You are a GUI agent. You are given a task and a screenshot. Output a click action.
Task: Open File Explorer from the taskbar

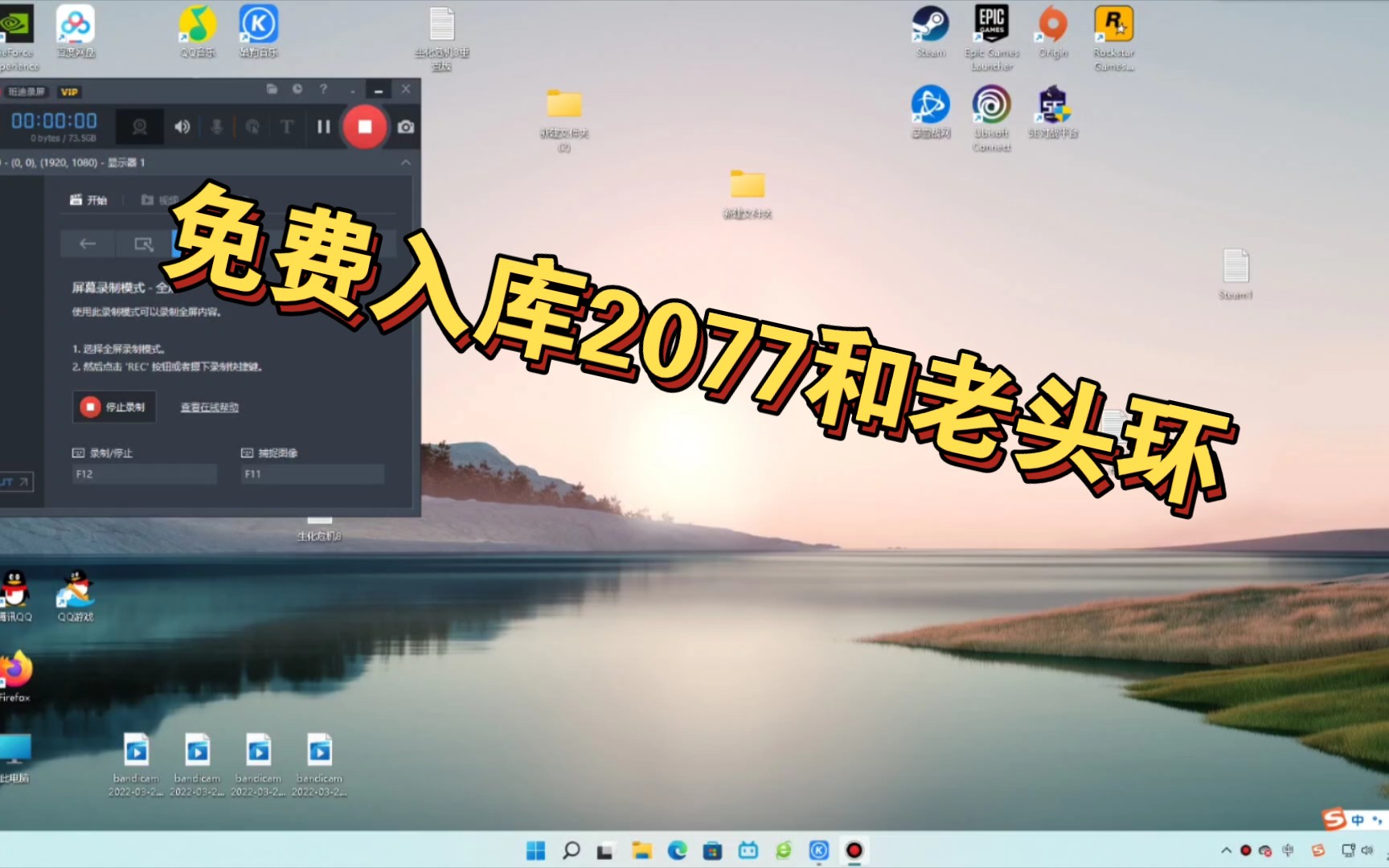tap(641, 850)
